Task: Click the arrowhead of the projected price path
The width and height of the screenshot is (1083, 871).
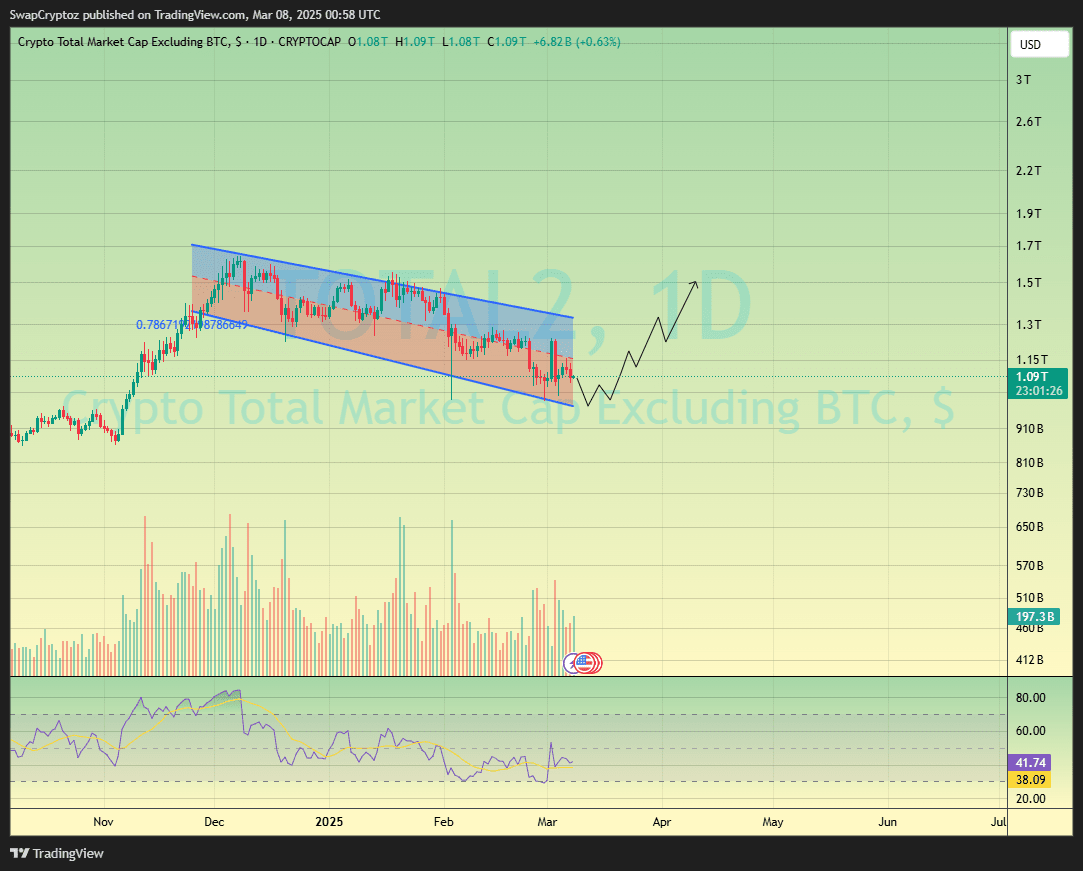Action: [694, 284]
